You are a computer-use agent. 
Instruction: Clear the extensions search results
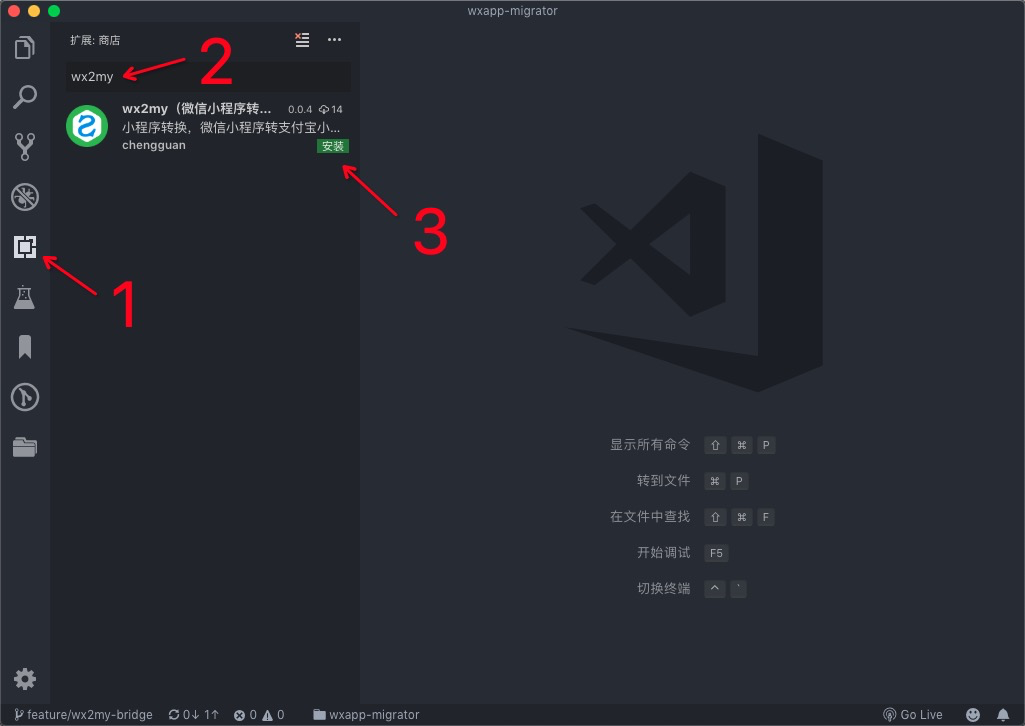pos(302,40)
